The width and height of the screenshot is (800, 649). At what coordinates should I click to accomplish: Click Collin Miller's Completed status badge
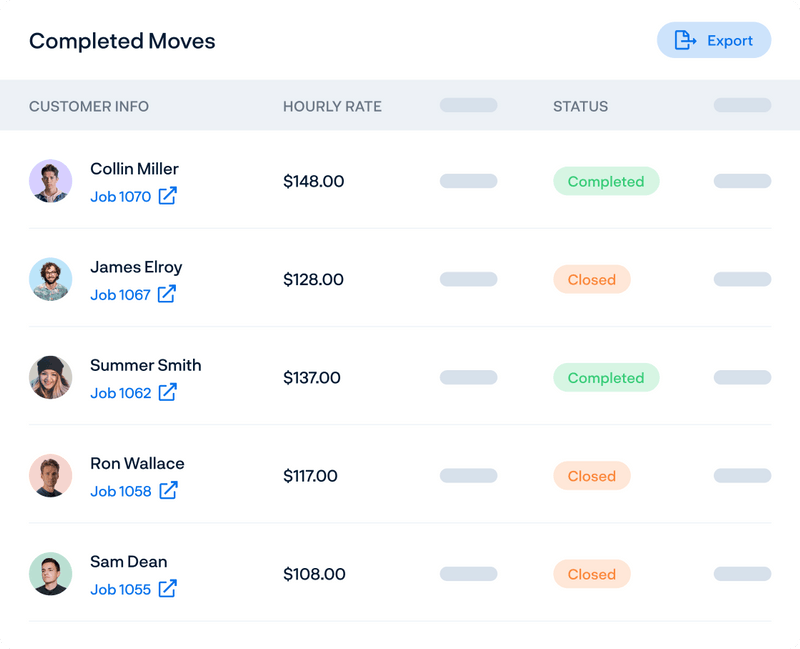pos(605,181)
